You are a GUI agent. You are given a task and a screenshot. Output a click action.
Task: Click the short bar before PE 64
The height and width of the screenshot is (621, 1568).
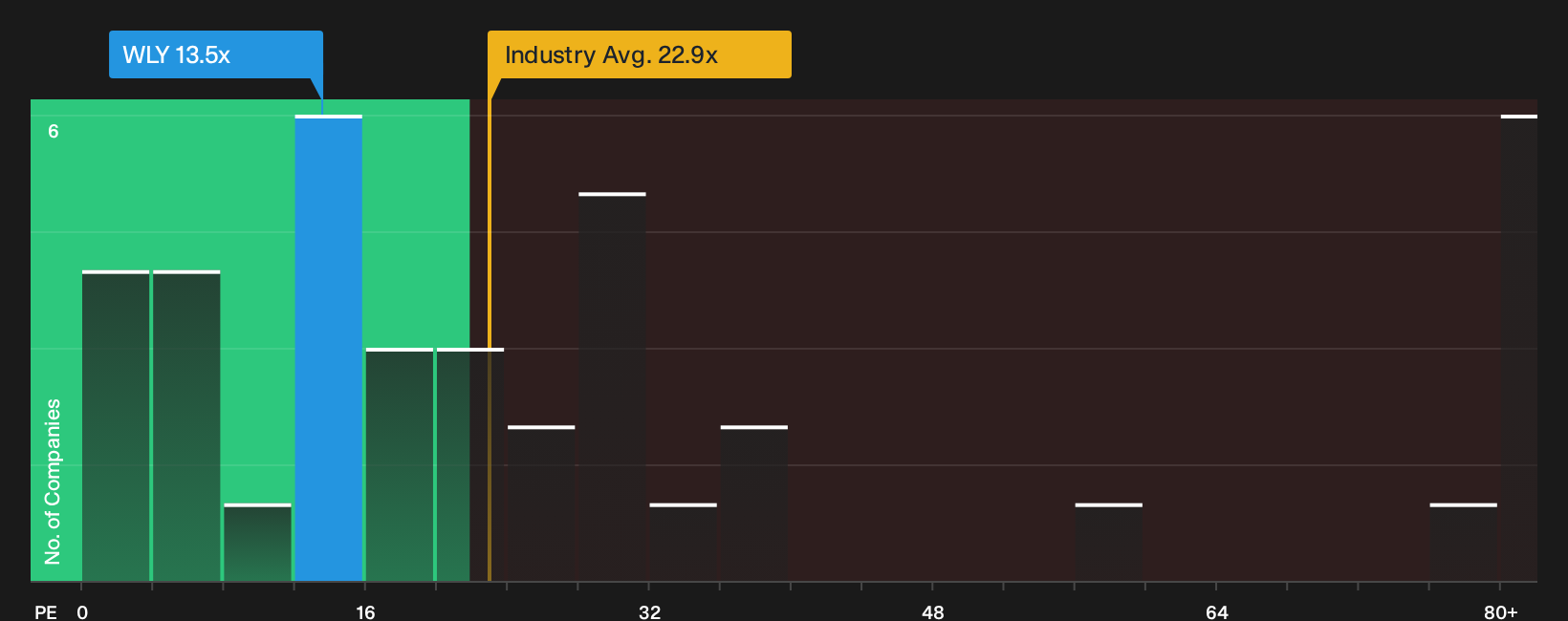(1108, 543)
